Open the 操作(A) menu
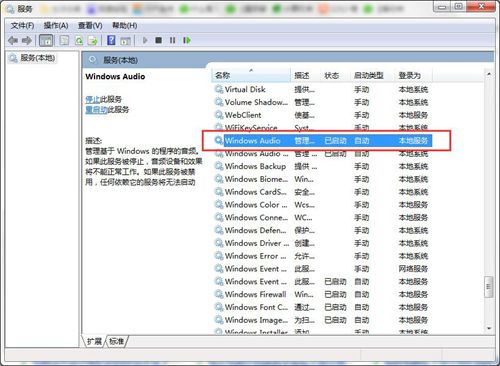This screenshot has height=366, width=500. pyautogui.click(x=56, y=26)
